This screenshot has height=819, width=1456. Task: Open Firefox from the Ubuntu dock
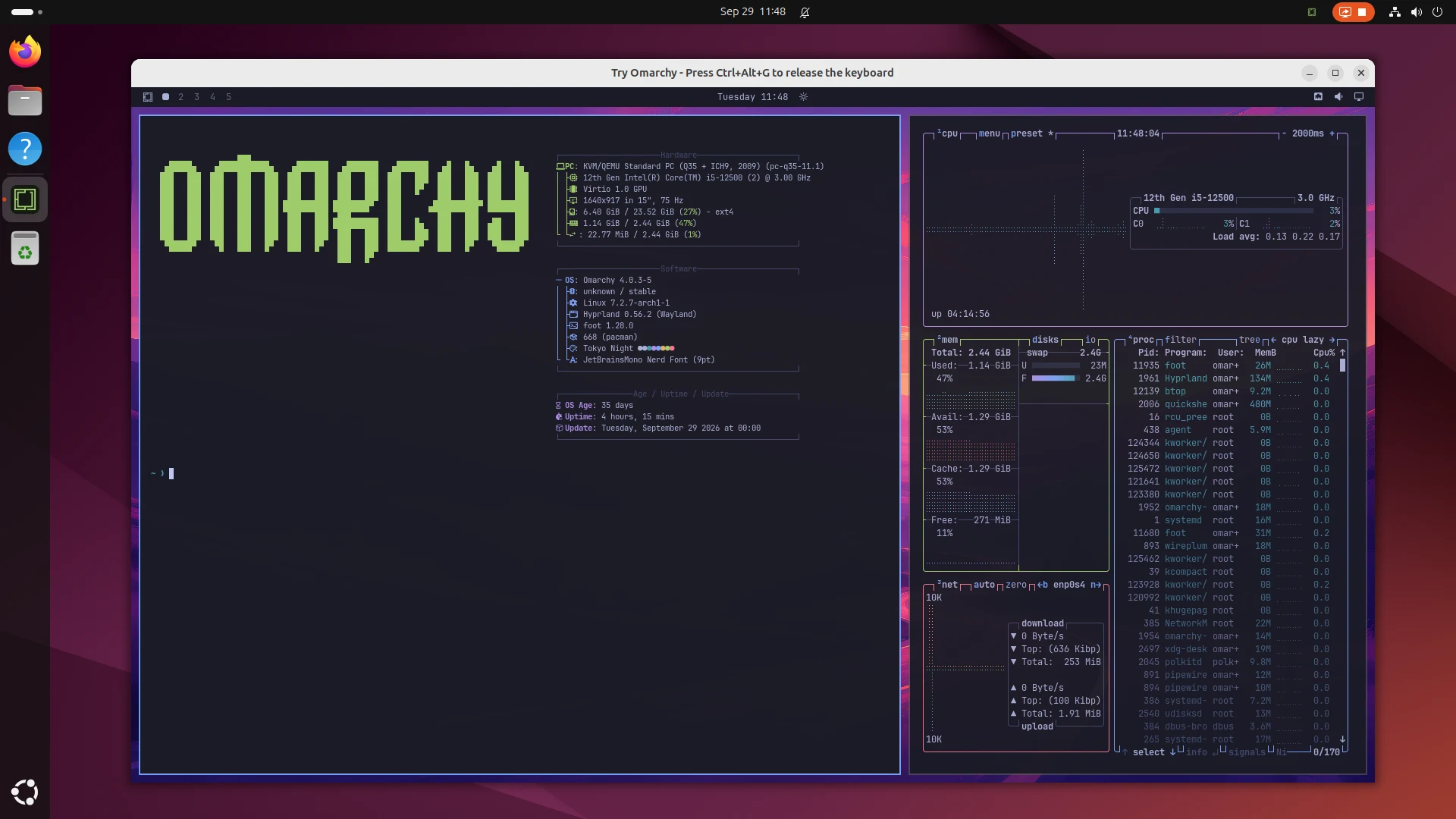click(25, 52)
